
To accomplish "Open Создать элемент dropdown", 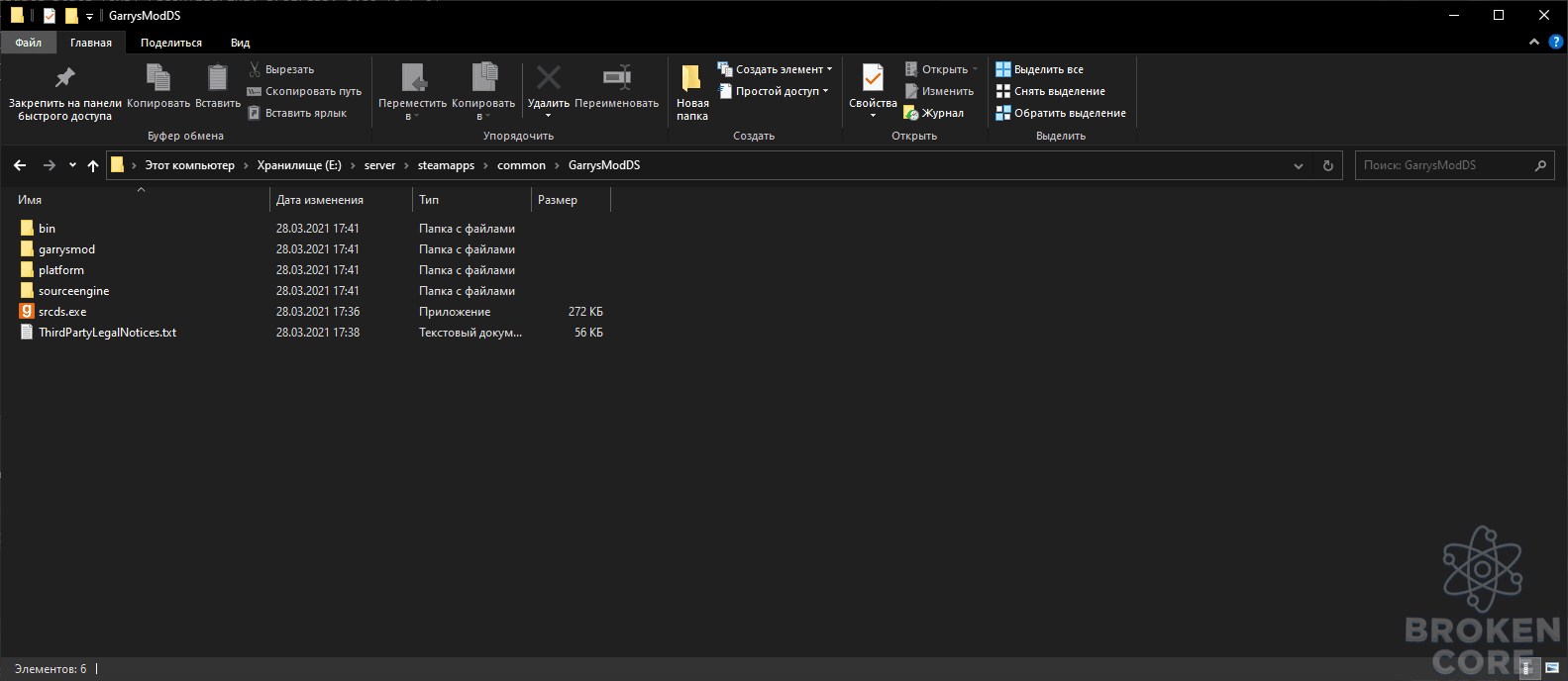I will click(776, 69).
